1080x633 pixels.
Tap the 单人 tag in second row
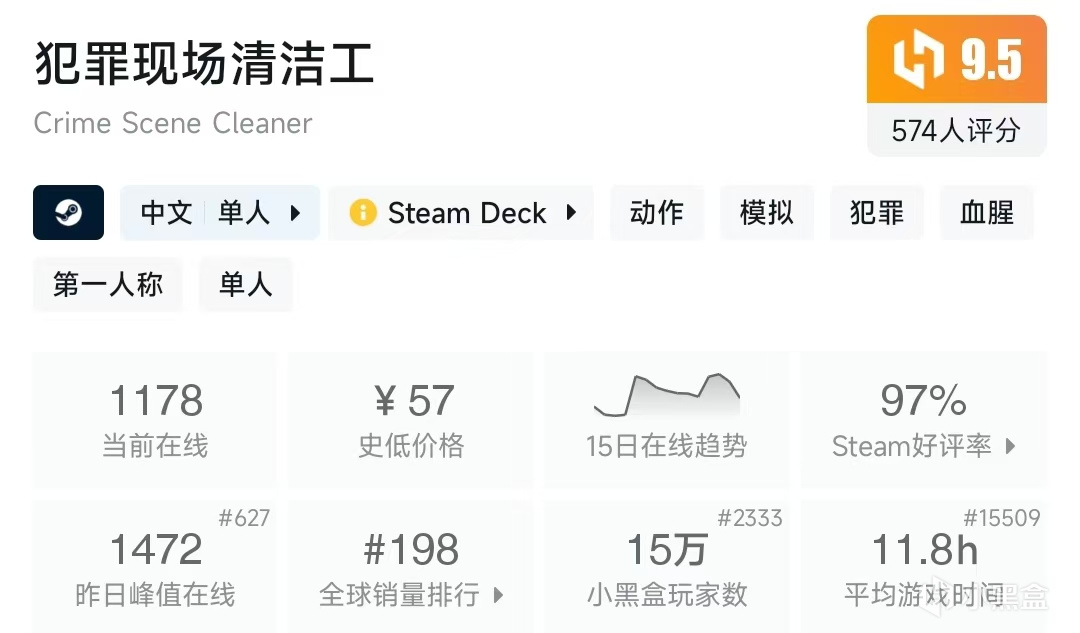pos(245,285)
